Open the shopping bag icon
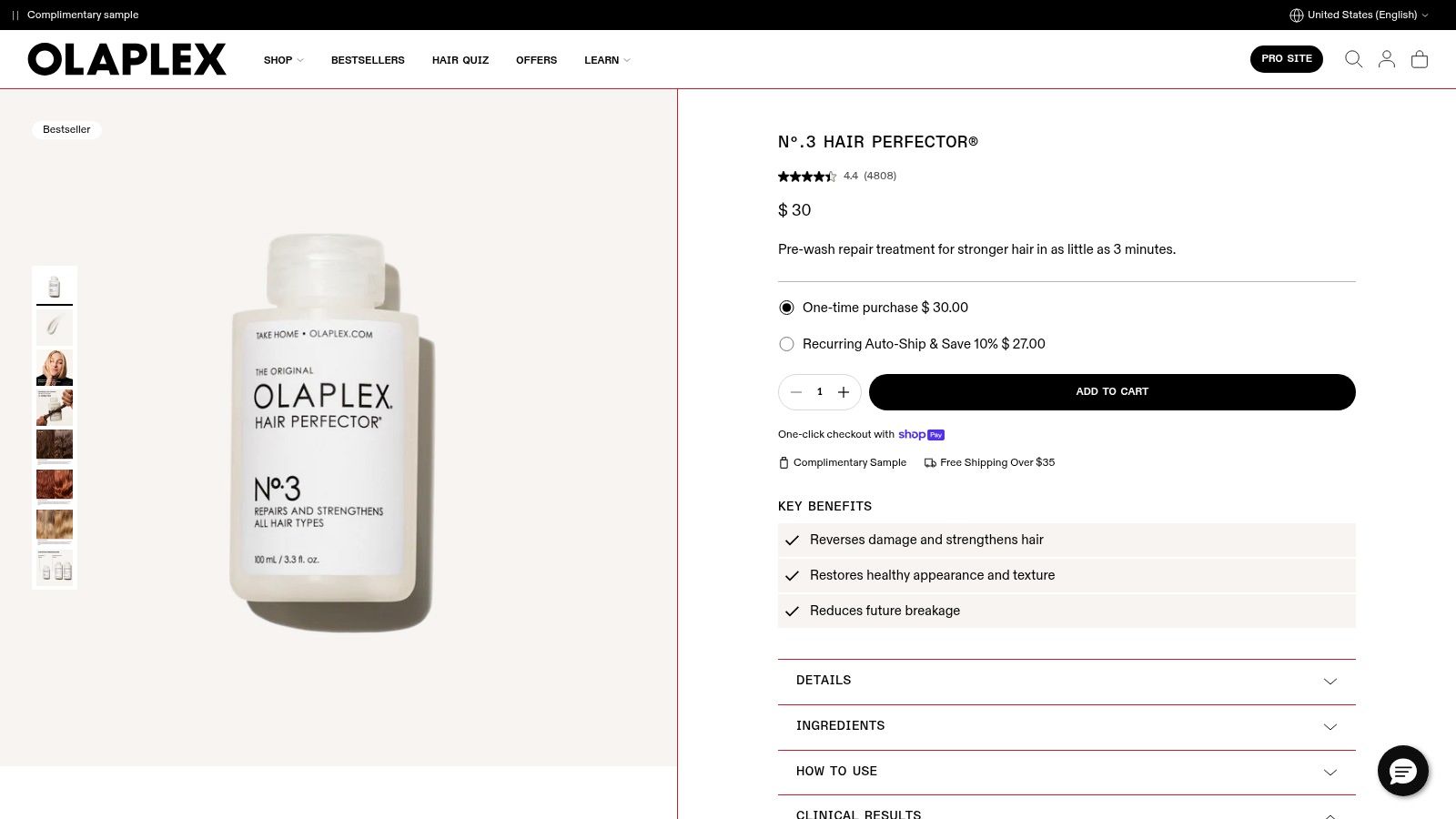This screenshot has height=819, width=1456. point(1419,59)
